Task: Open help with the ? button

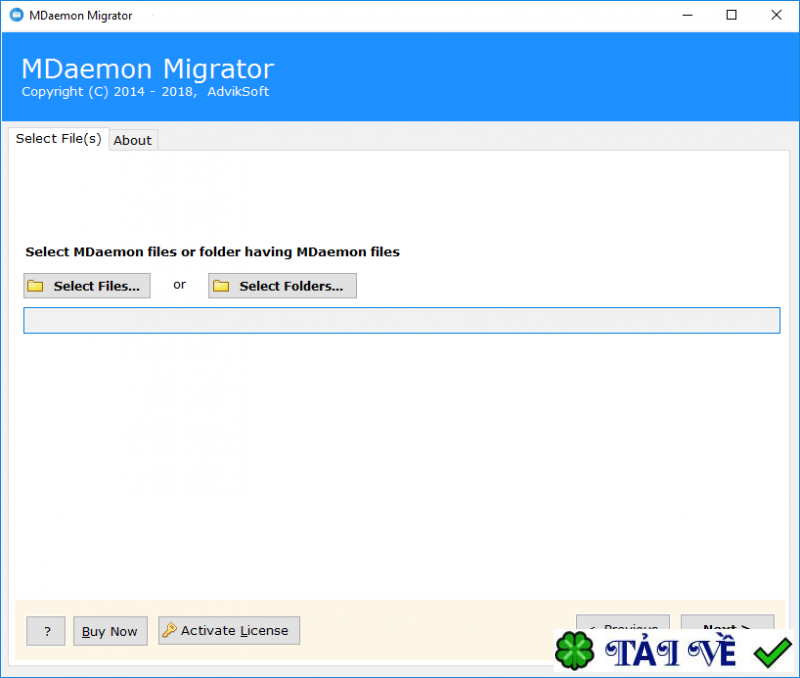Action: tap(46, 631)
